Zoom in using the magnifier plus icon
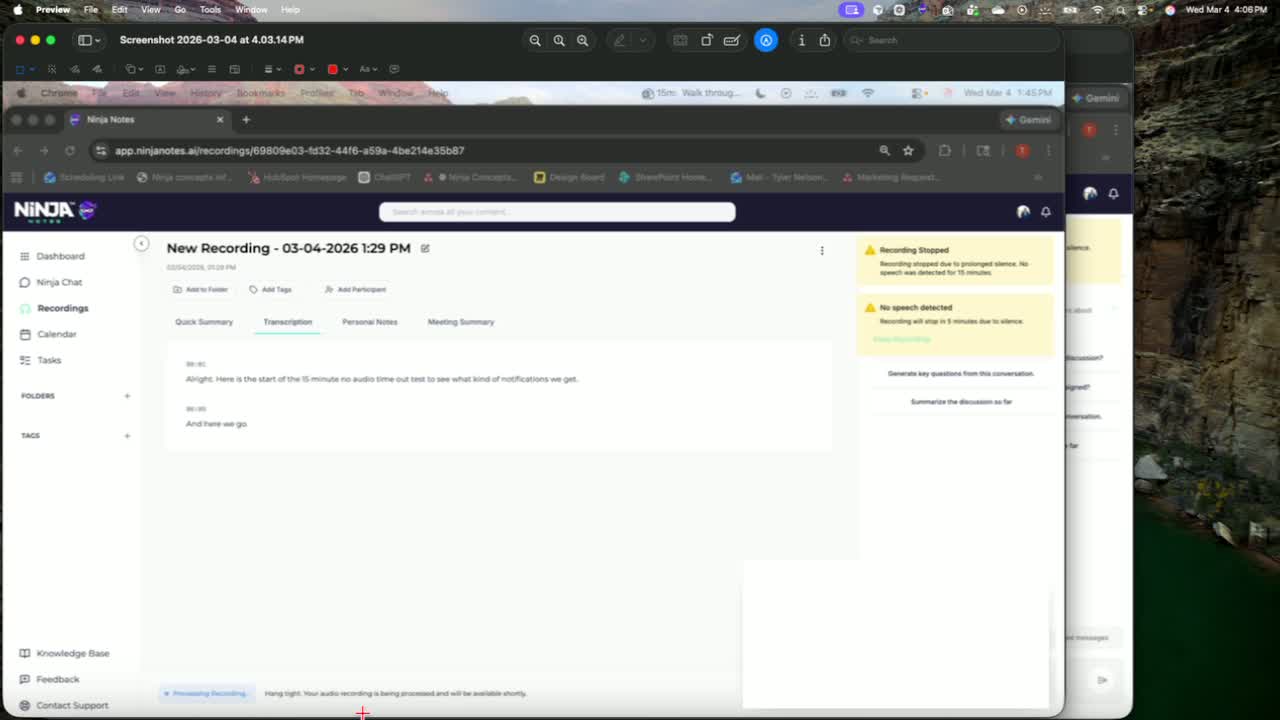The width and height of the screenshot is (1280, 720). click(582, 40)
